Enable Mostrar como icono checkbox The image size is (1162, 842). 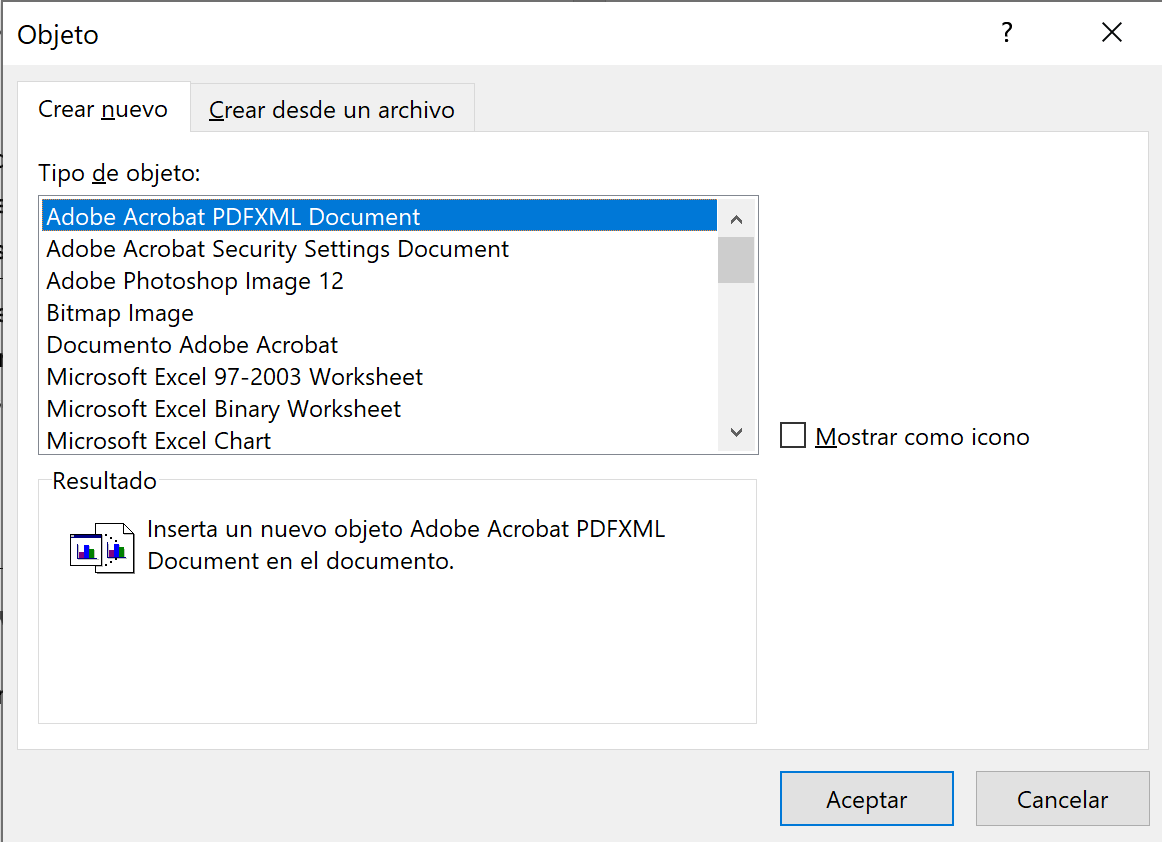pos(793,436)
